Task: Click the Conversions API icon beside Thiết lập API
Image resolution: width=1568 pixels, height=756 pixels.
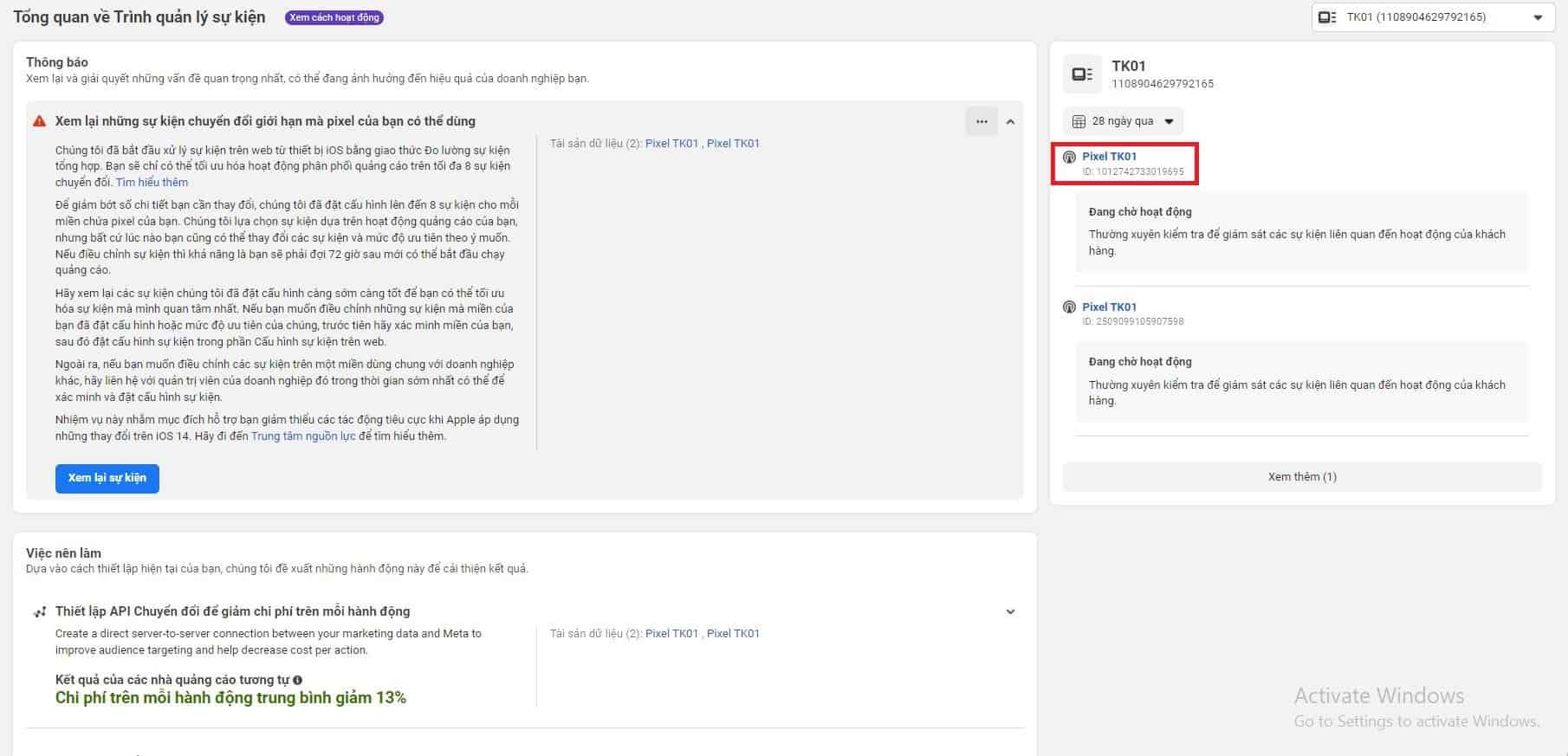Action: pos(39,612)
